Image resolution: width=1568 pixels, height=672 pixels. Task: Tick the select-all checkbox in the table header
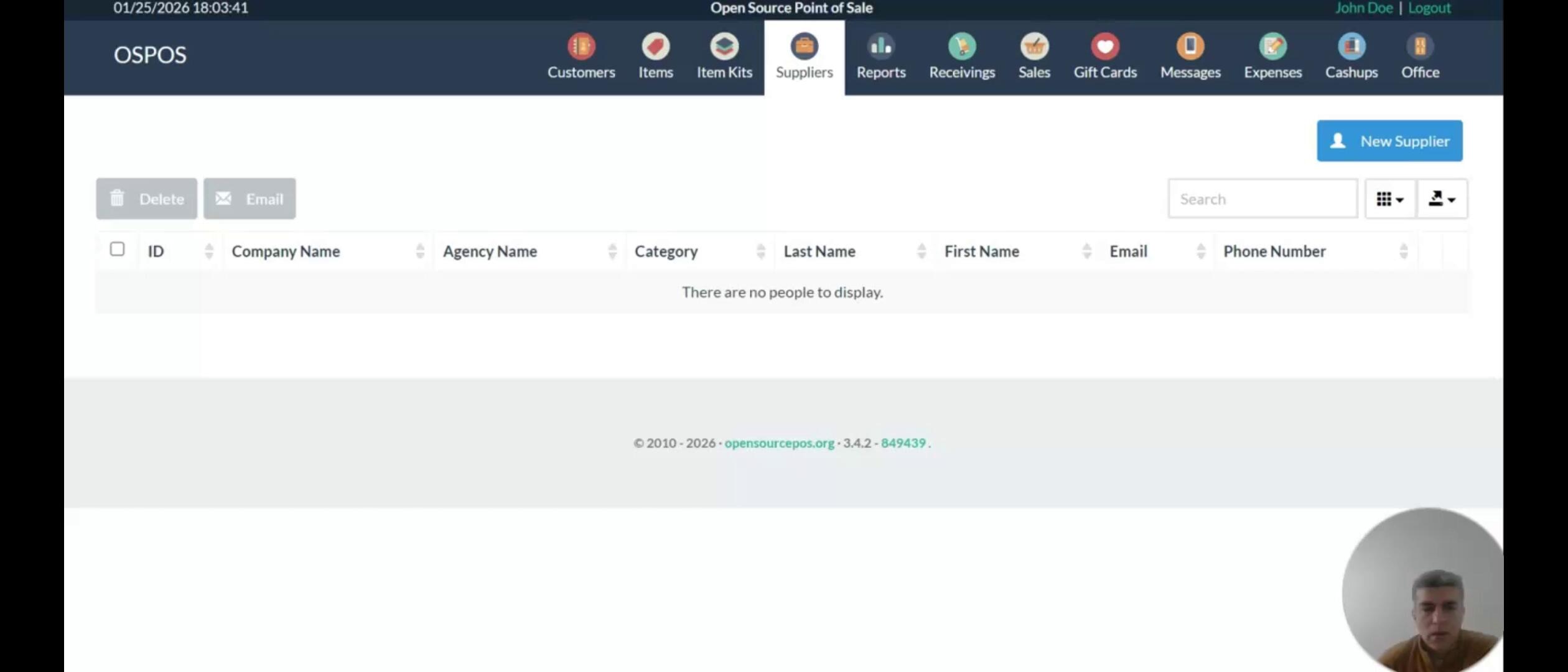click(x=117, y=250)
